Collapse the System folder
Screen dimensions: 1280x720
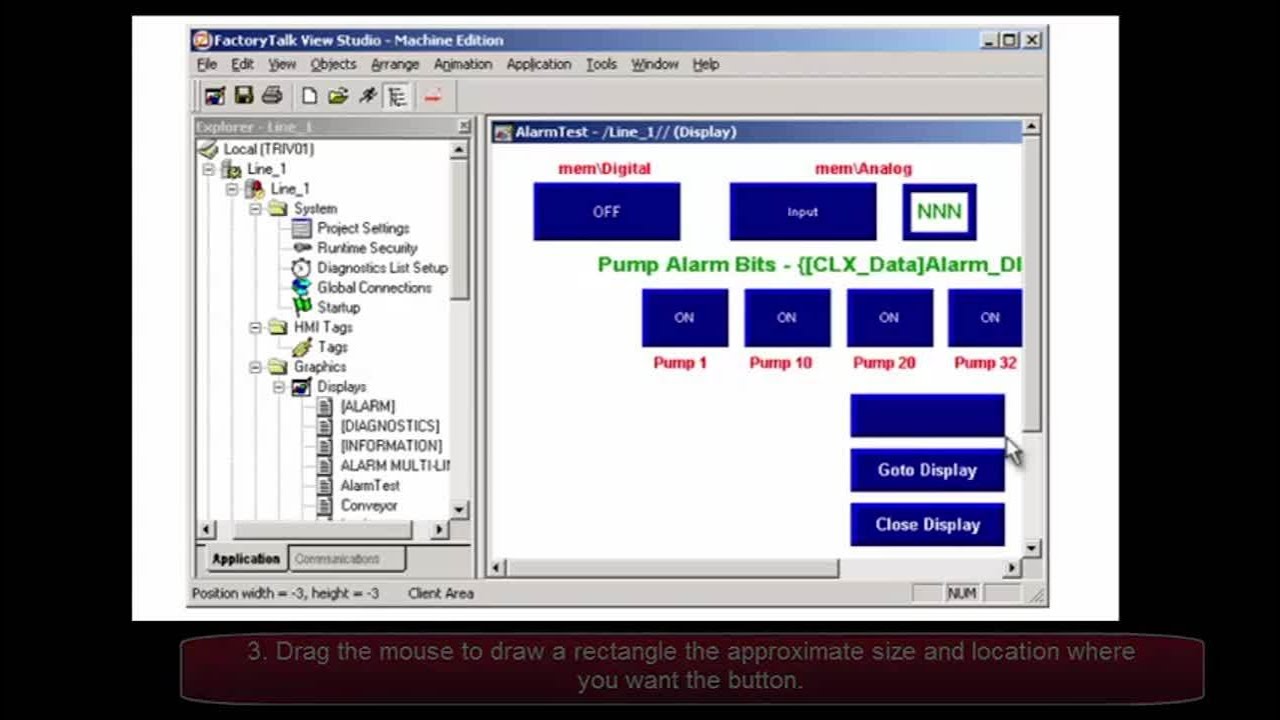coord(255,208)
